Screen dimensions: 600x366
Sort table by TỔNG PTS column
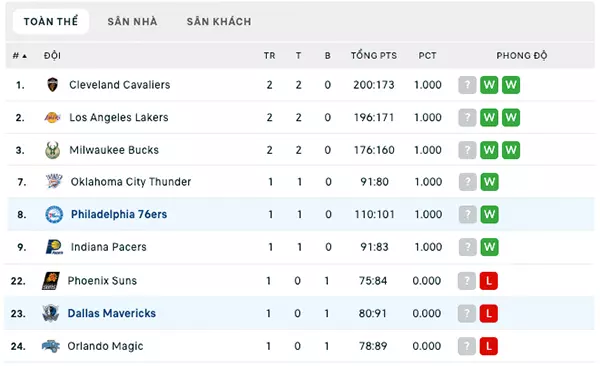pyautogui.click(x=373, y=56)
